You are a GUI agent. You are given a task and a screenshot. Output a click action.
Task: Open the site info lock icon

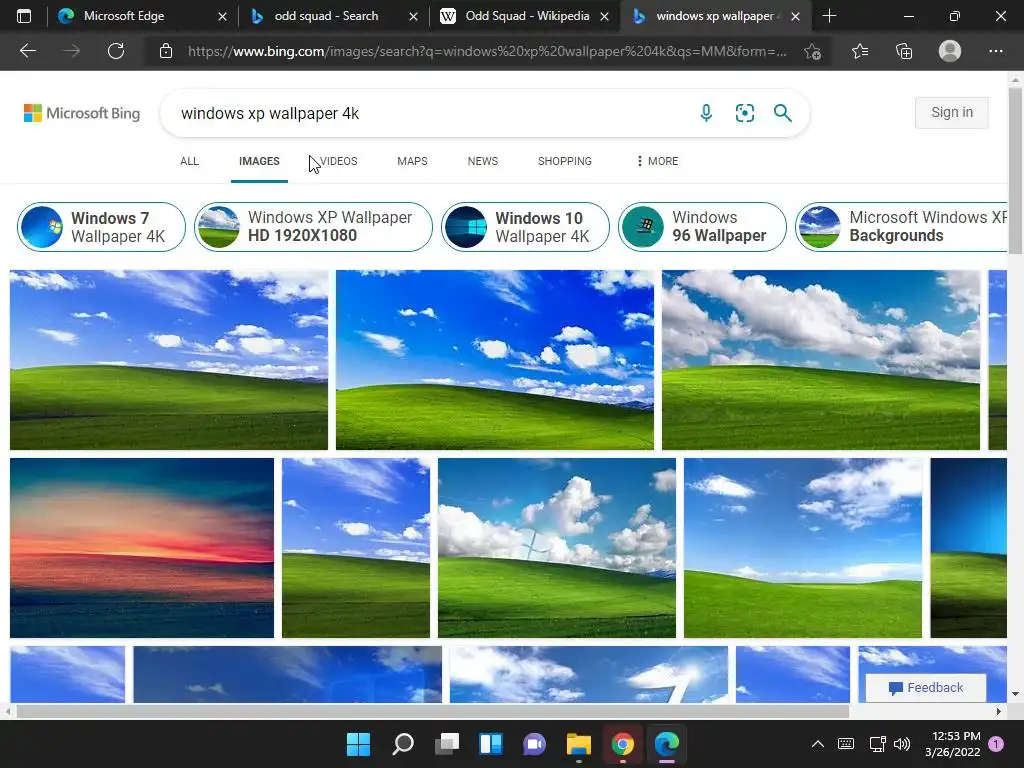coord(166,51)
